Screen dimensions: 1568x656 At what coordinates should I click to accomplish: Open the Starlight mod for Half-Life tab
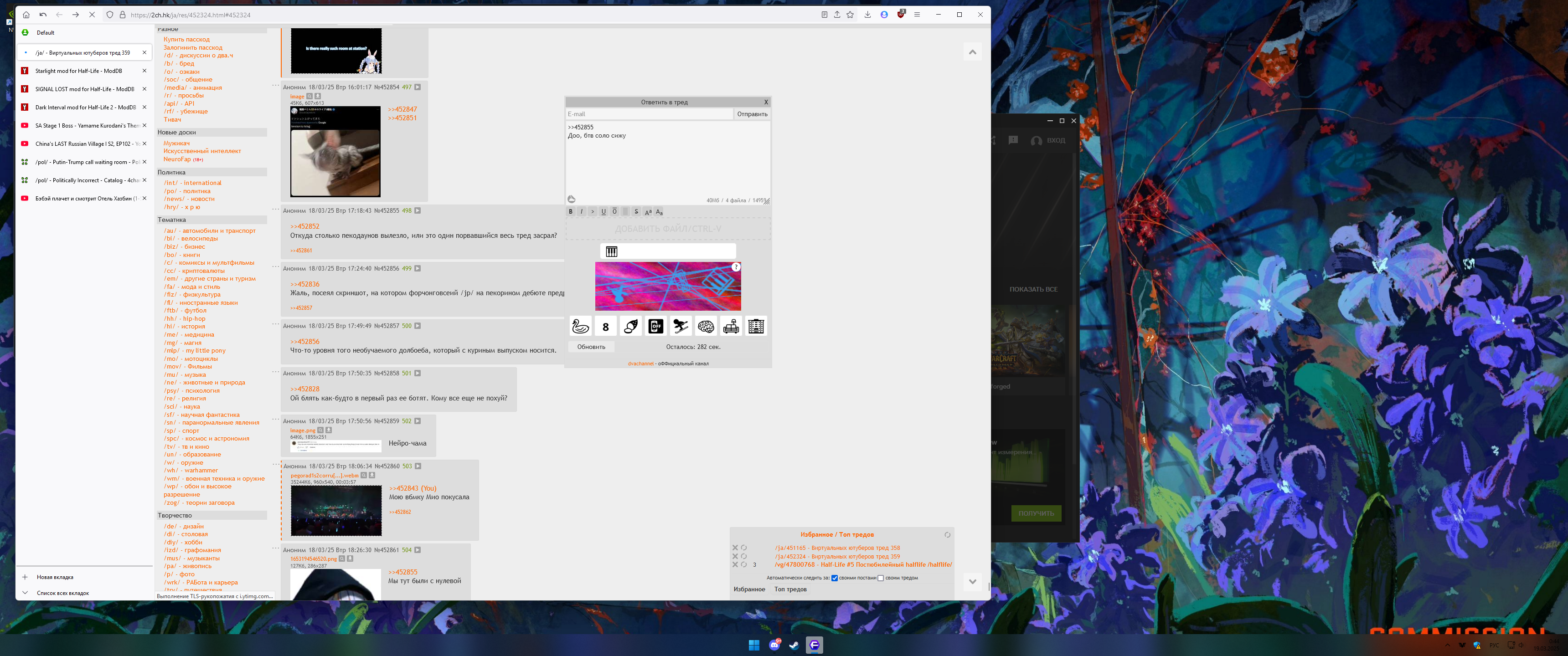coord(78,71)
